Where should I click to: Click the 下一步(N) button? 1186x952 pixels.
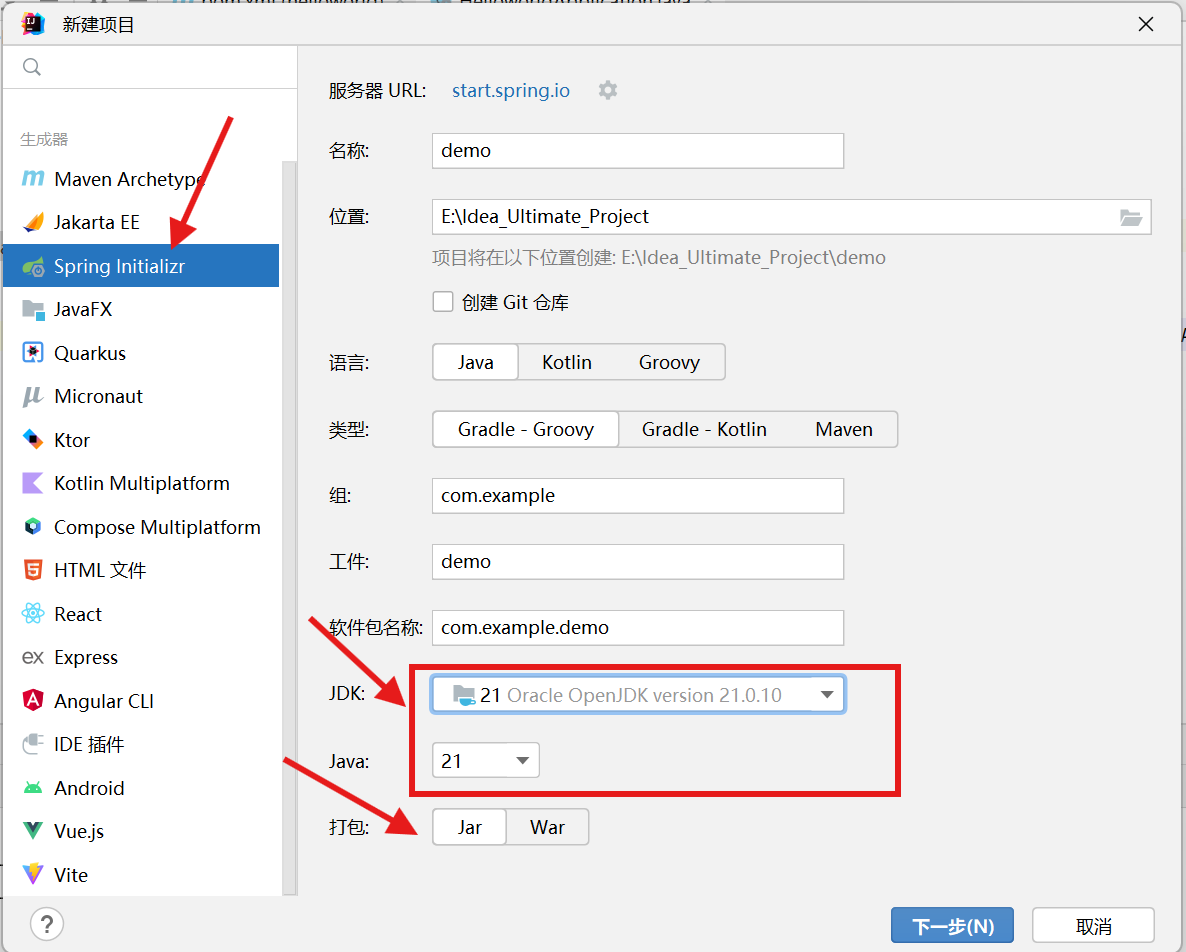952,926
